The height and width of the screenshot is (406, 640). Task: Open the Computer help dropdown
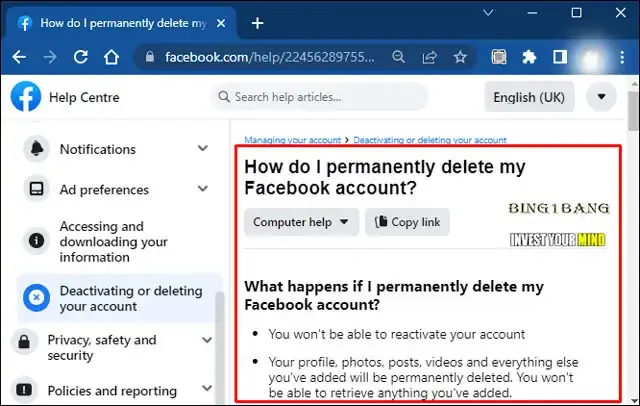coord(301,222)
